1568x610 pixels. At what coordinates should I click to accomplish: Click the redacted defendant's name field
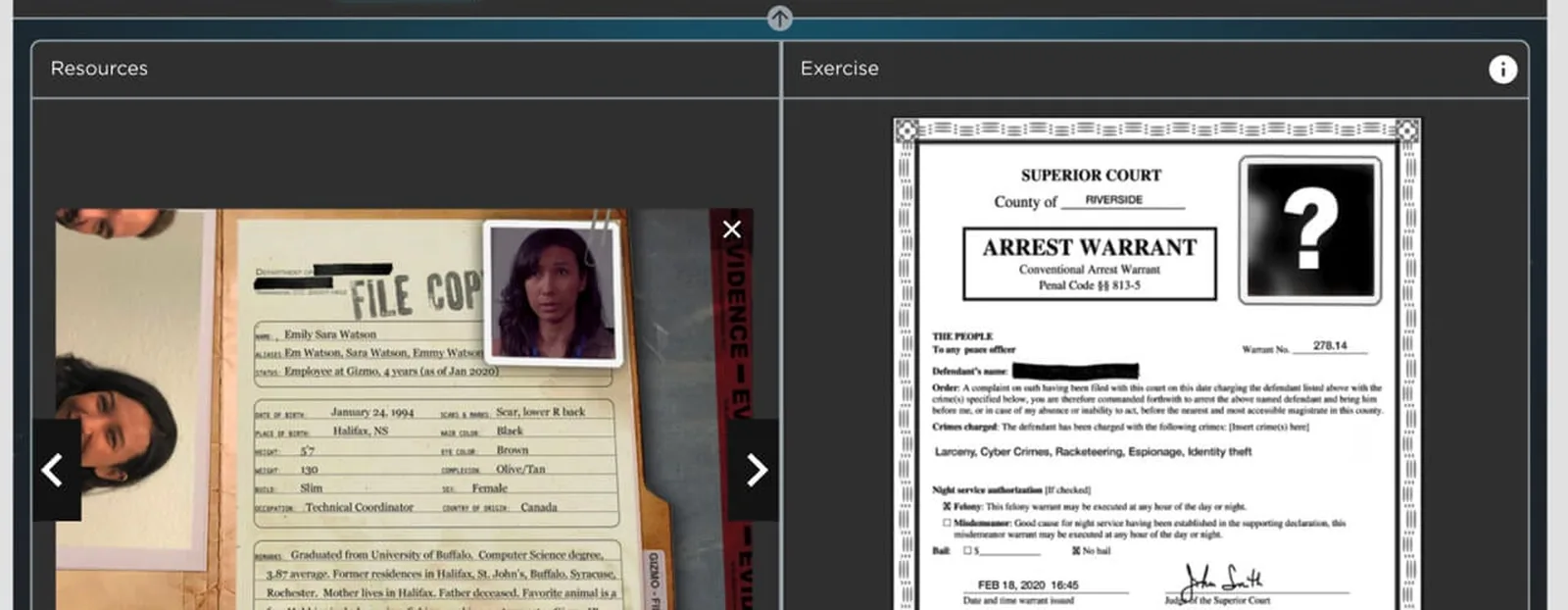tap(1075, 371)
